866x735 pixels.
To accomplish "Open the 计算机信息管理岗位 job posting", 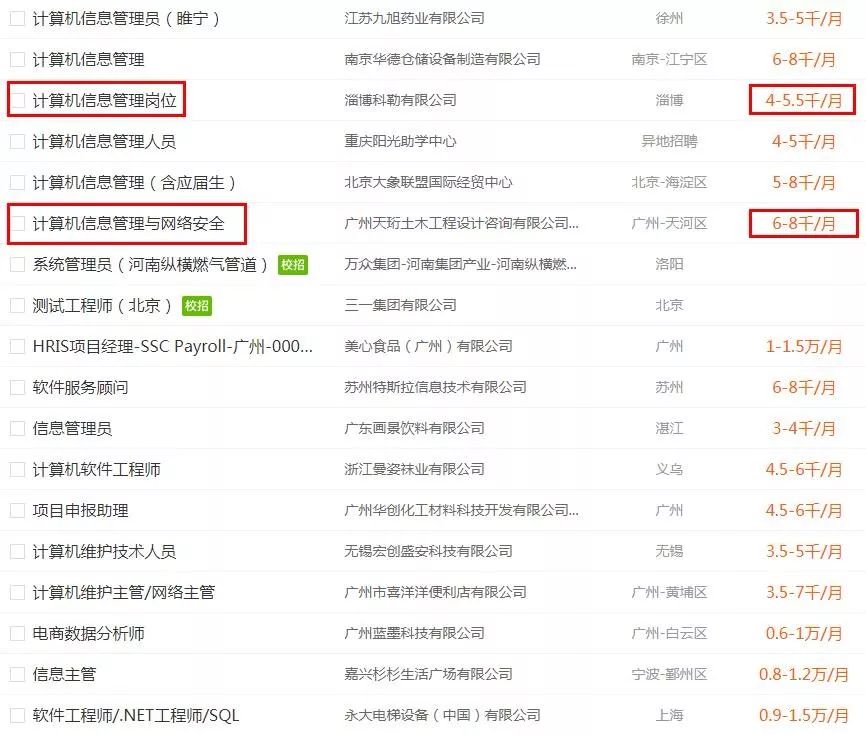I will [x=104, y=100].
